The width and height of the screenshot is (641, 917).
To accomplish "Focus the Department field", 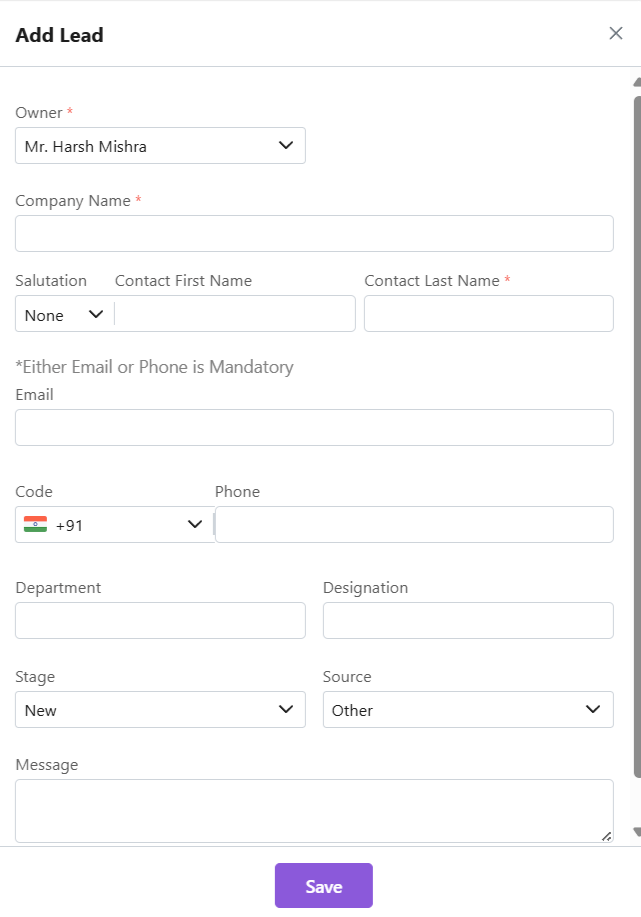I will tap(160, 620).
